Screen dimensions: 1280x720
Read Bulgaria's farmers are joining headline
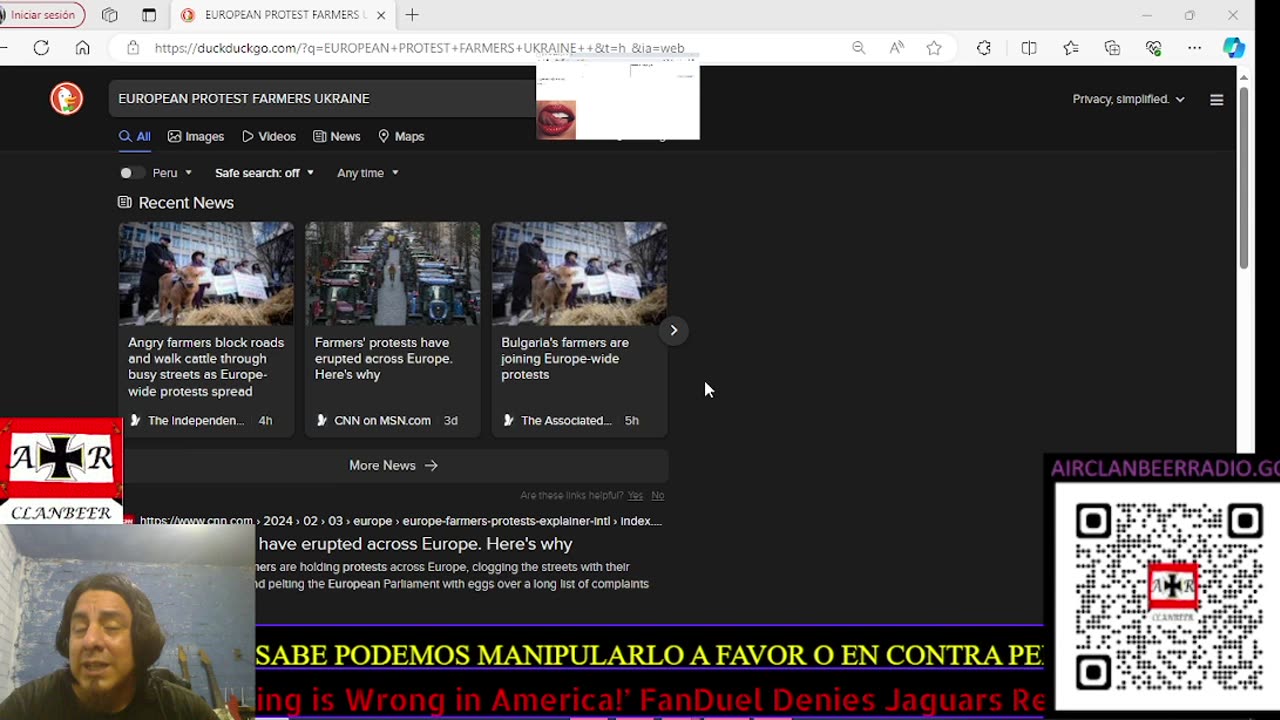click(x=565, y=358)
